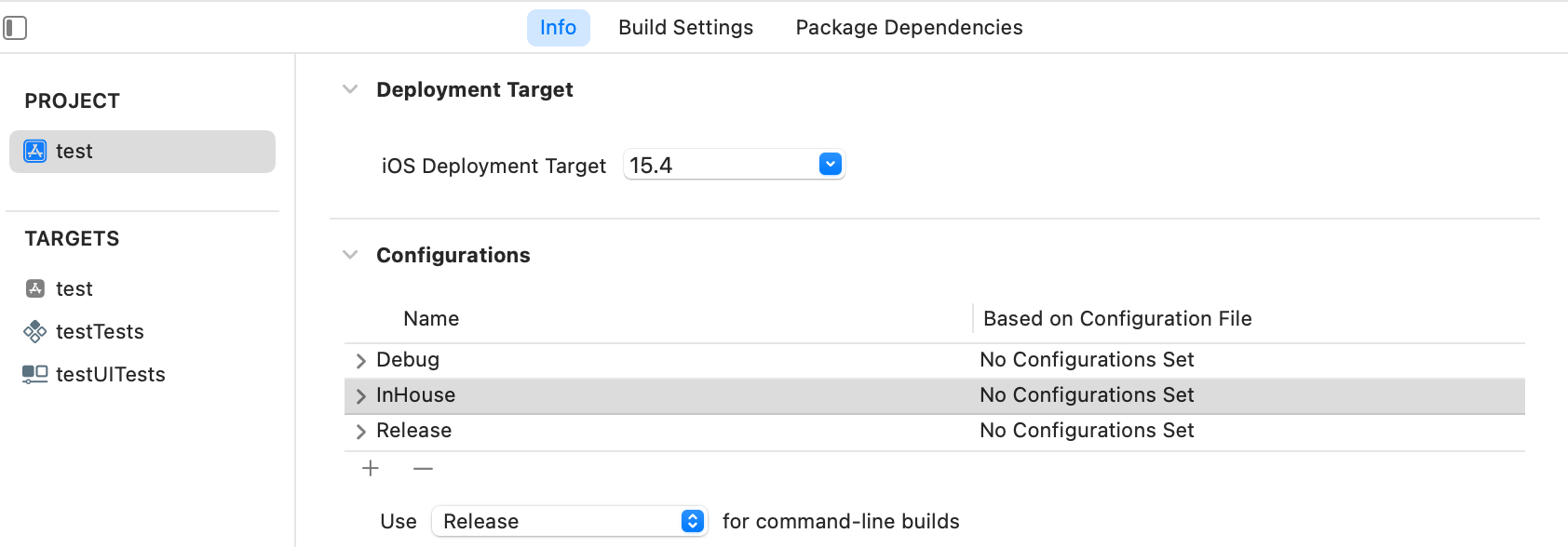
Task: Remove the configuration with the minus icon
Action: tap(423, 468)
